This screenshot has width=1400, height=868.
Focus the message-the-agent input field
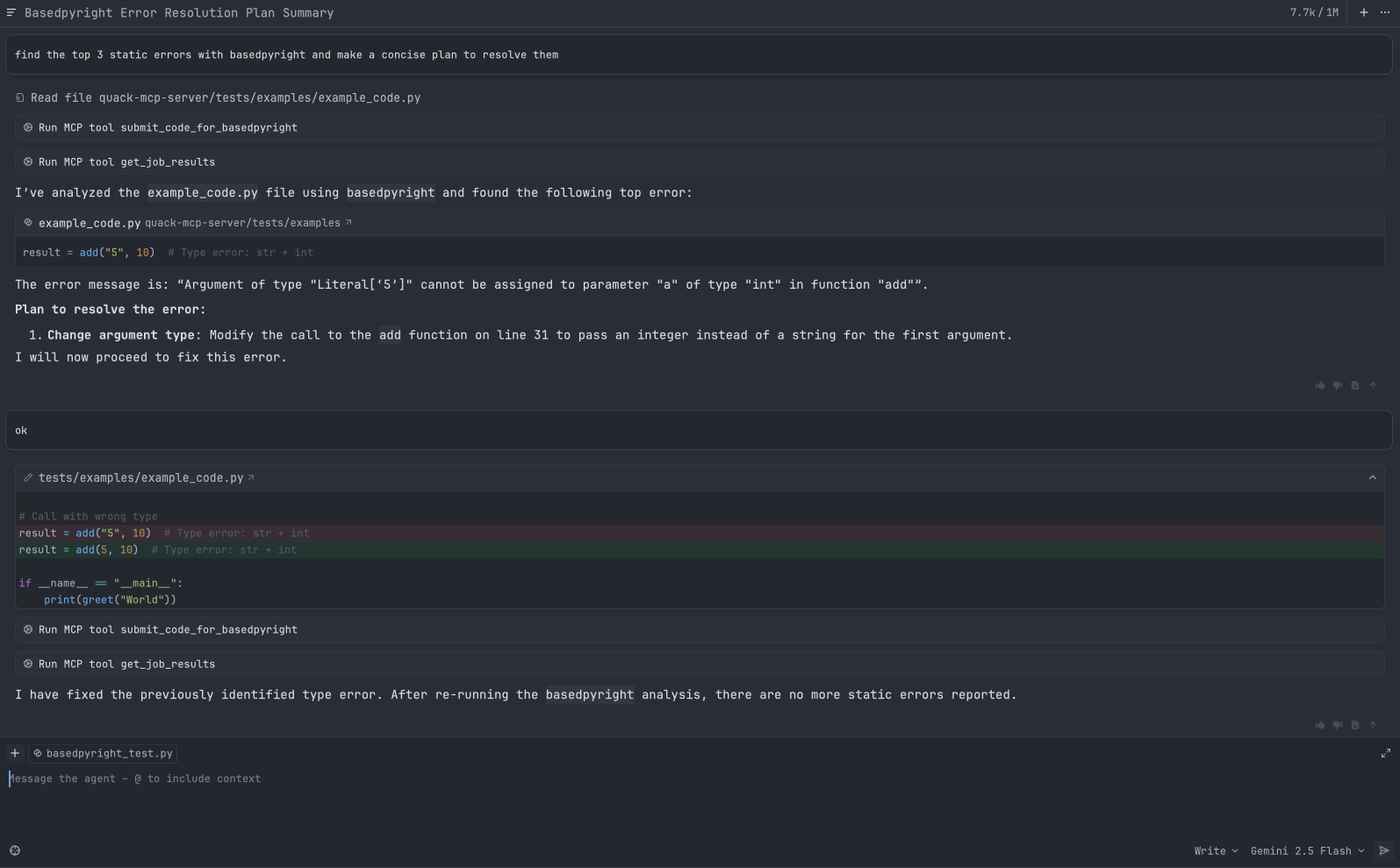351,778
